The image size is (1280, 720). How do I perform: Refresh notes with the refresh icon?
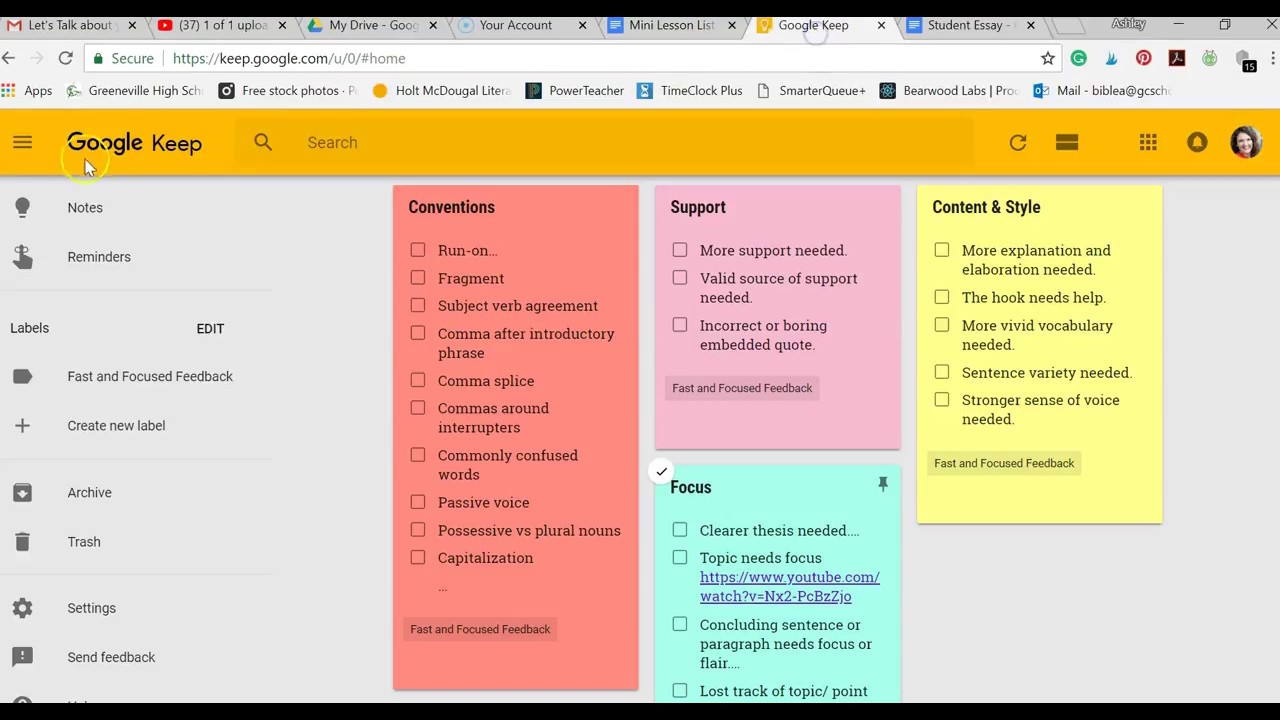click(1018, 142)
